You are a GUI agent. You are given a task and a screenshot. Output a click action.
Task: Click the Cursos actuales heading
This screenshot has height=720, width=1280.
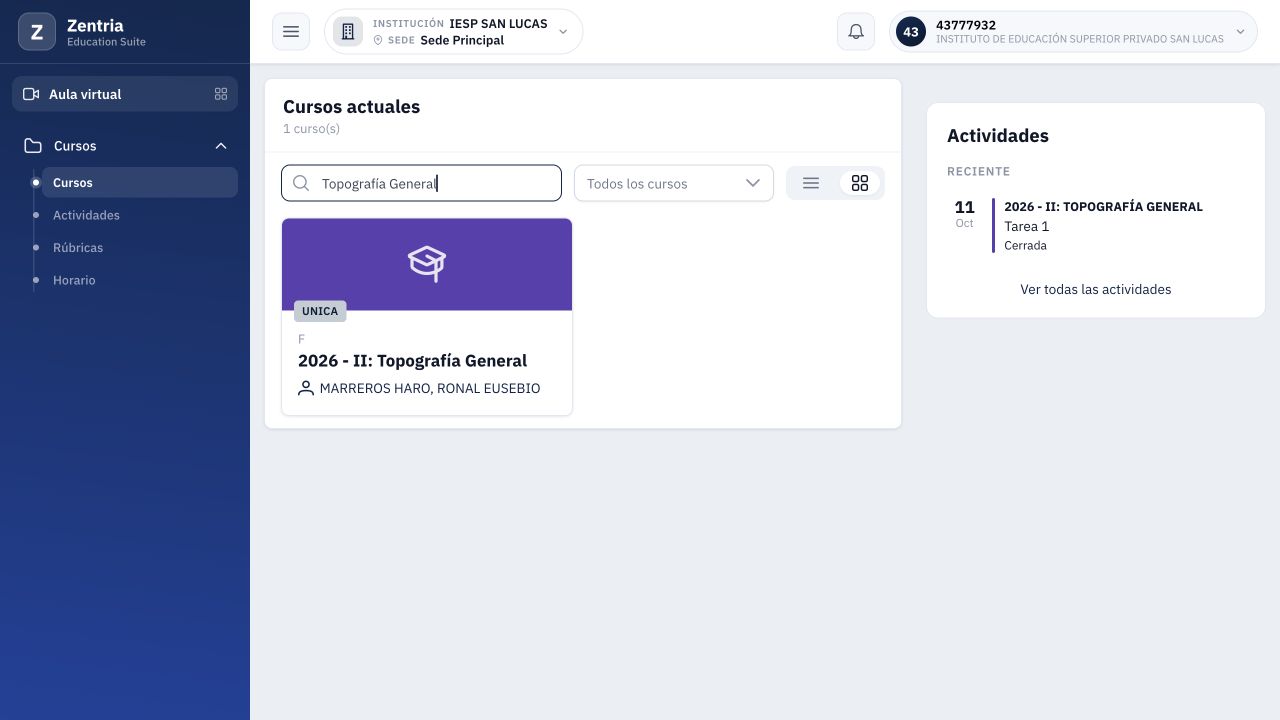(351, 107)
